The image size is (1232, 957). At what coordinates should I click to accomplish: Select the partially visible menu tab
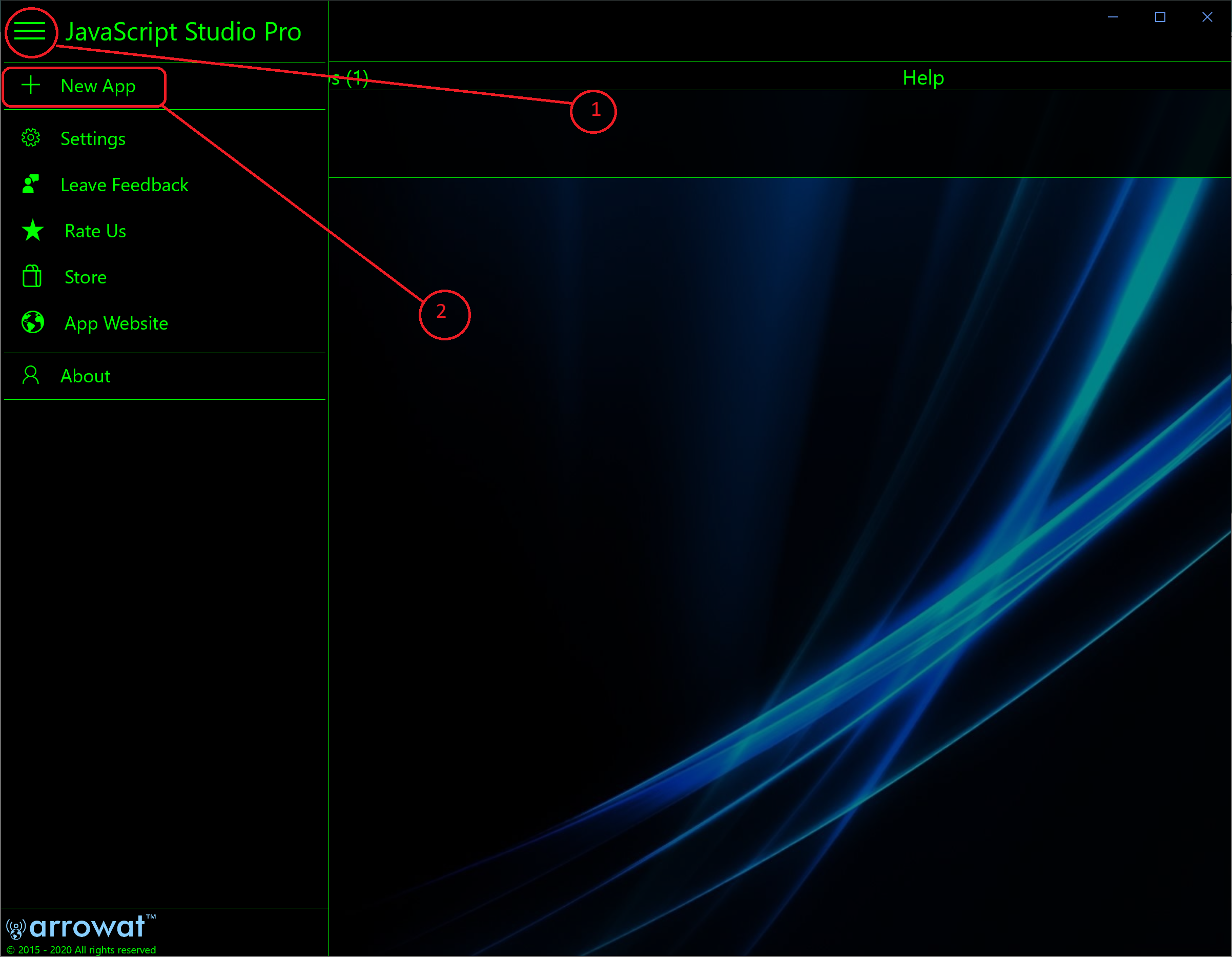pyautogui.click(x=353, y=77)
